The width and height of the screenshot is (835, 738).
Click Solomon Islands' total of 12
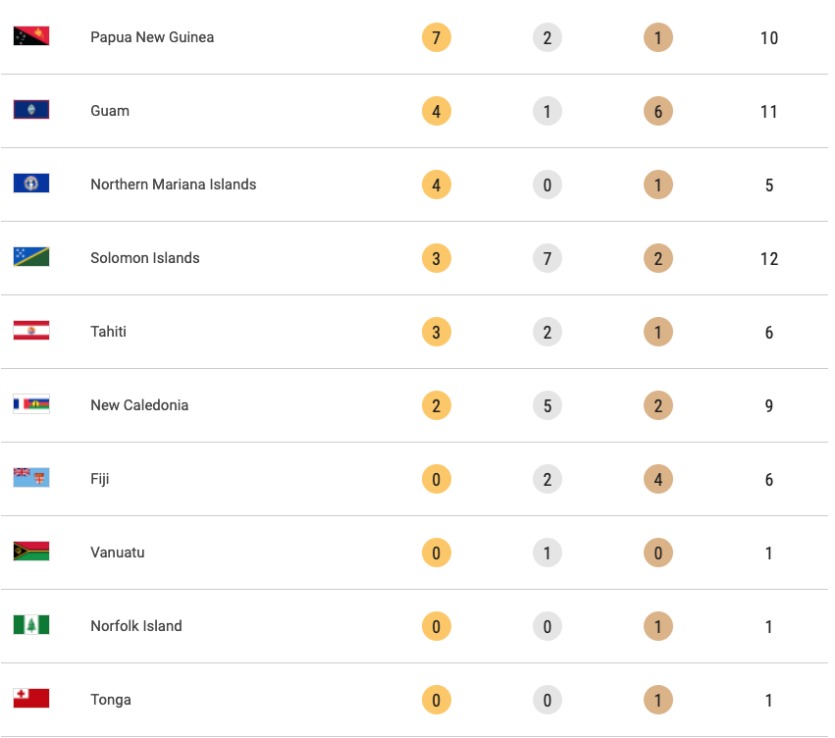tap(769, 259)
